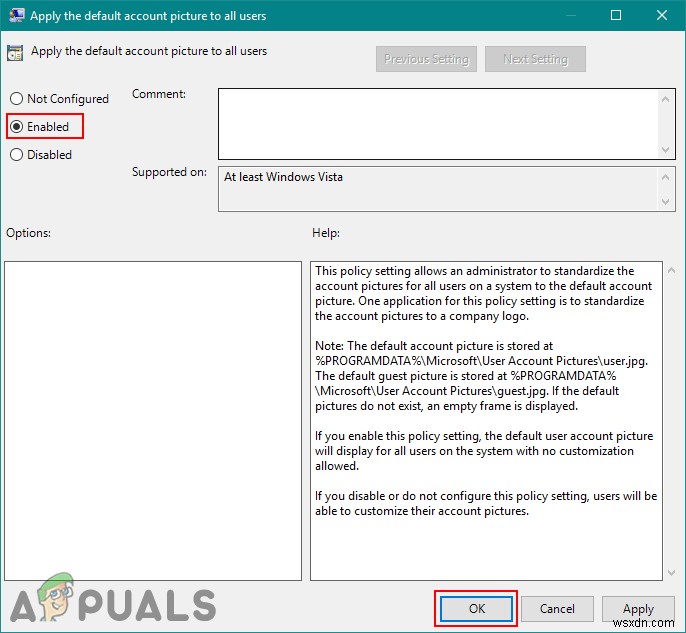Click the Supported on scroll down arrow

pyautogui.click(x=665, y=202)
